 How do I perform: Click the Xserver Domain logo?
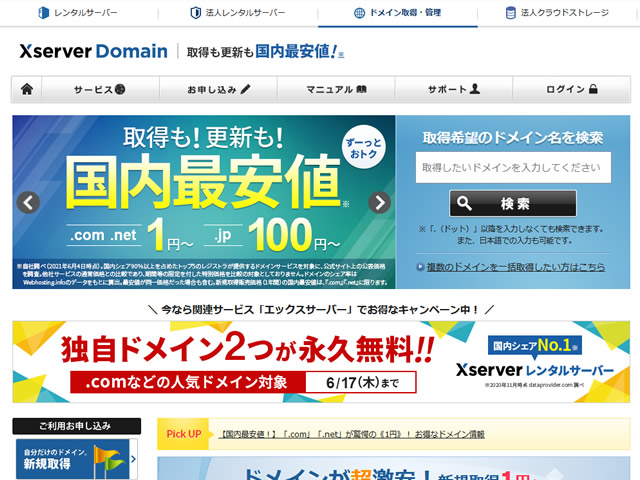93,51
